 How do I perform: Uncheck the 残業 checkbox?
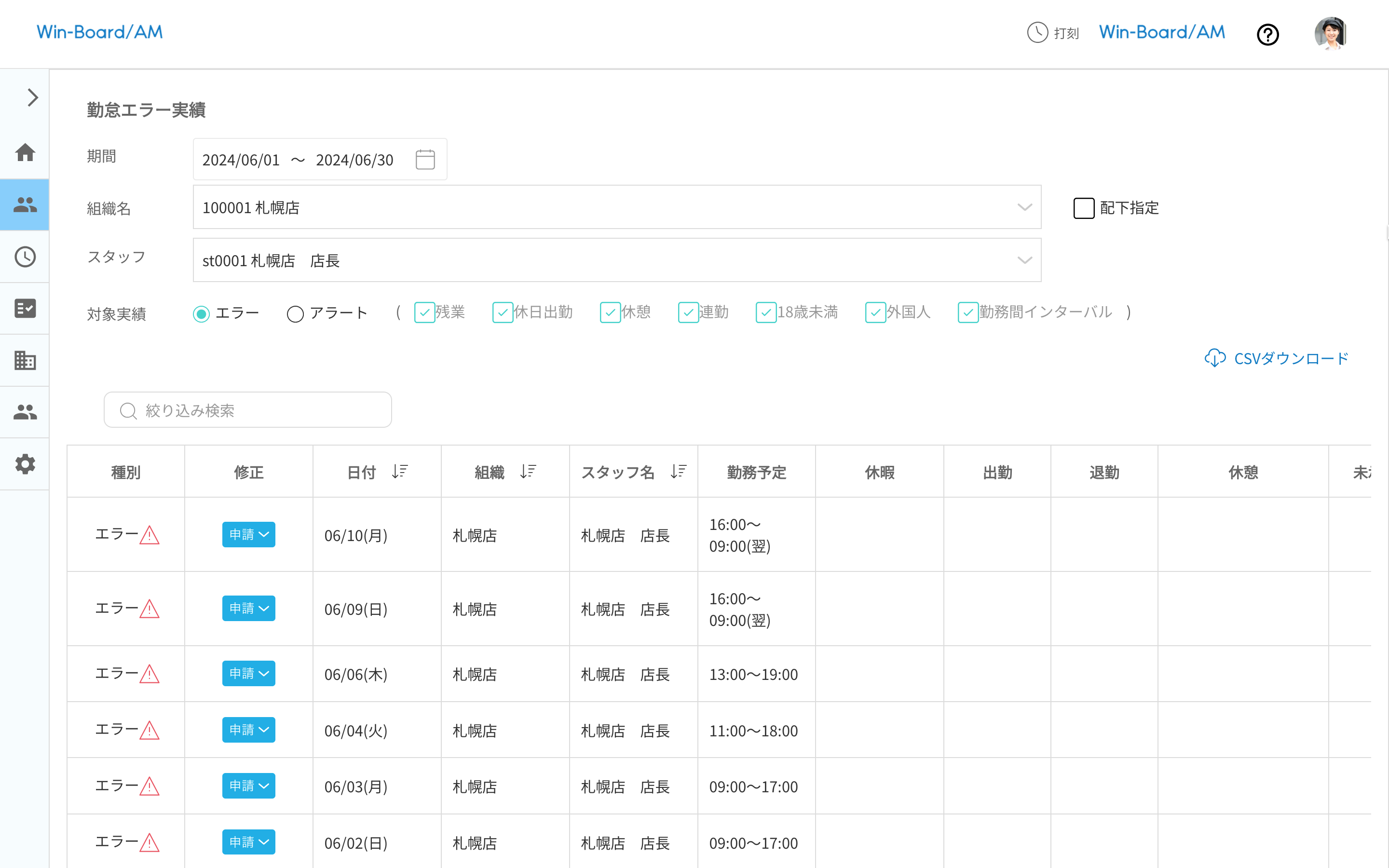coord(424,313)
